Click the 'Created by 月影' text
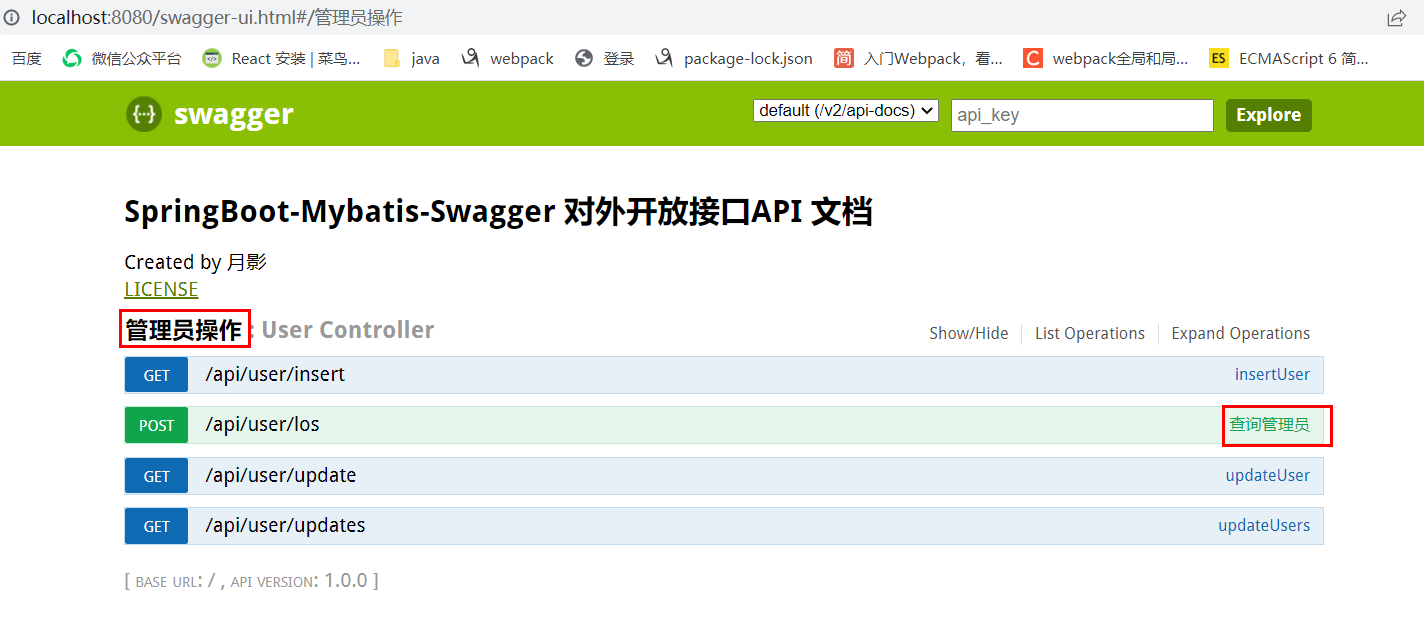 (195, 262)
